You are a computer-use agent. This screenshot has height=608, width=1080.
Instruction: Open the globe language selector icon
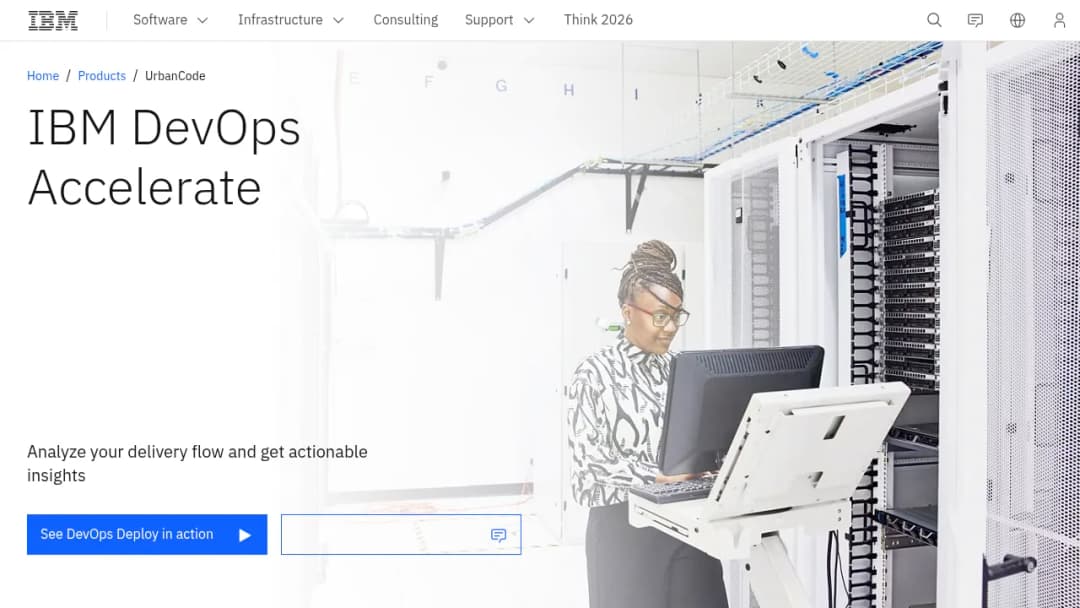click(x=1017, y=20)
